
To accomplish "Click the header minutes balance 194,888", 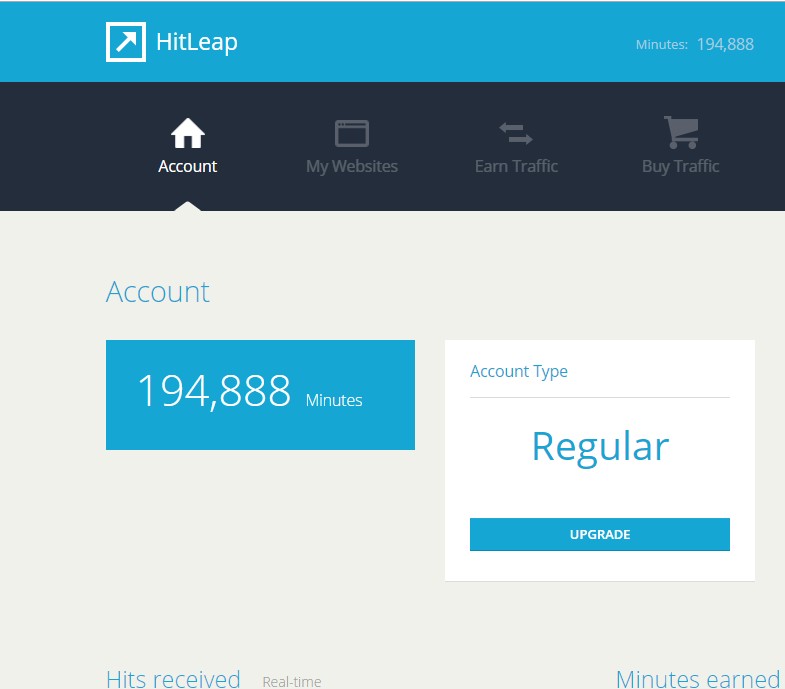I will (x=725, y=45).
